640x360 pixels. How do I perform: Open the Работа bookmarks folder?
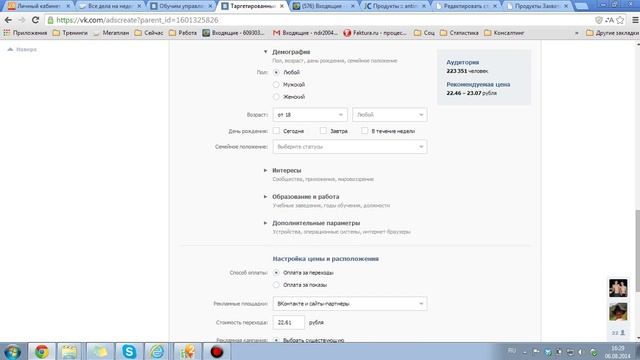point(183,33)
